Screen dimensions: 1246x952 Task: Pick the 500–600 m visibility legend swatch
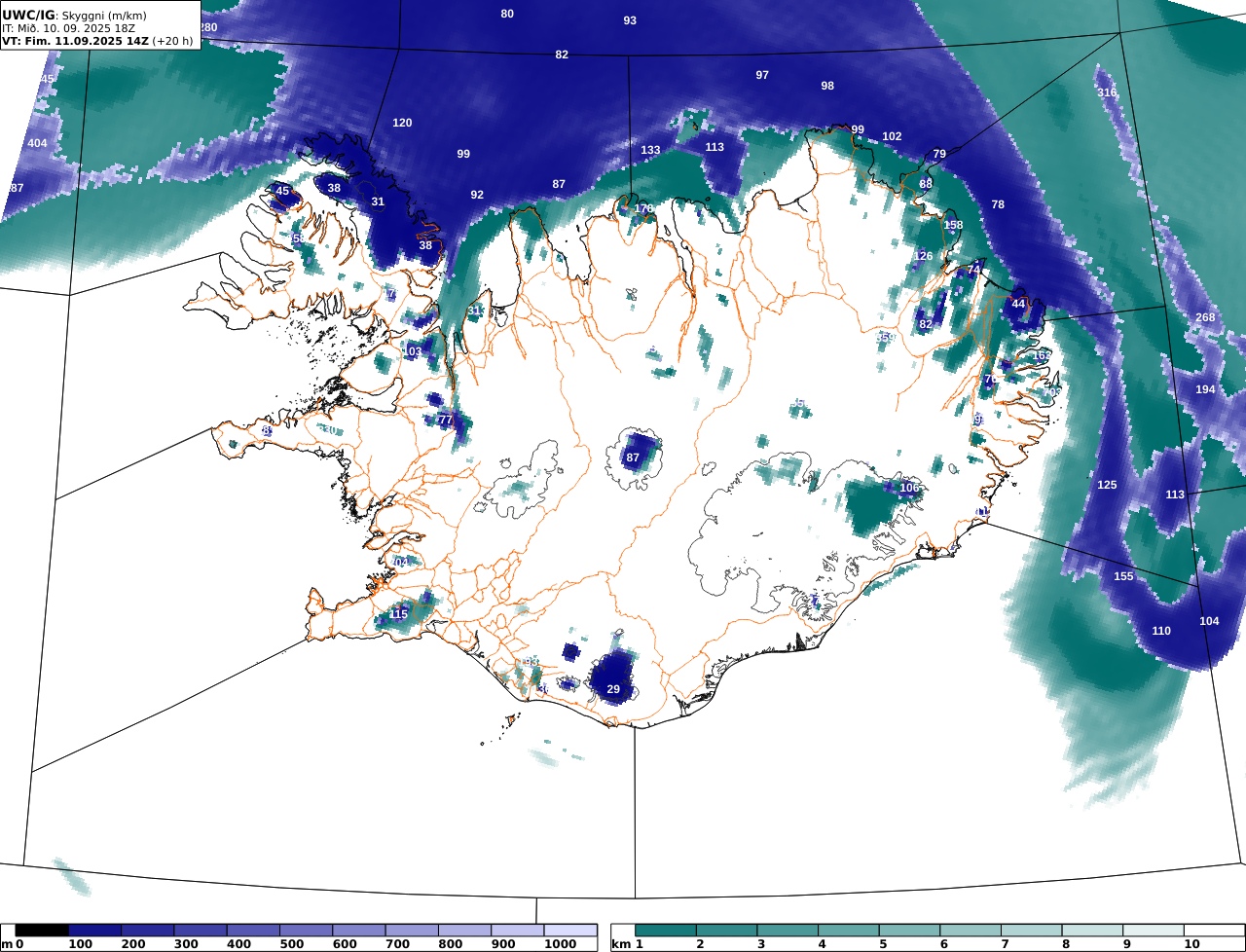point(306,931)
